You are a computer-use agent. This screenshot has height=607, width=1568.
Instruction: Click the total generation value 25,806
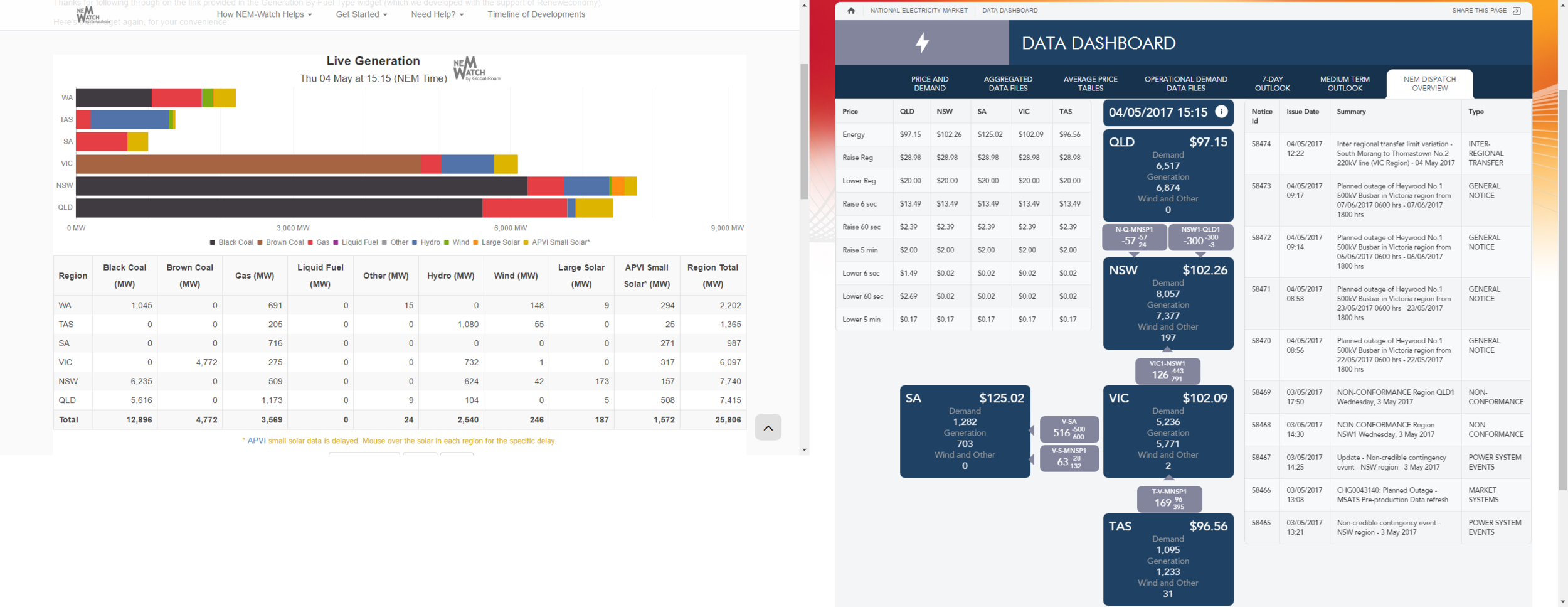coord(728,420)
